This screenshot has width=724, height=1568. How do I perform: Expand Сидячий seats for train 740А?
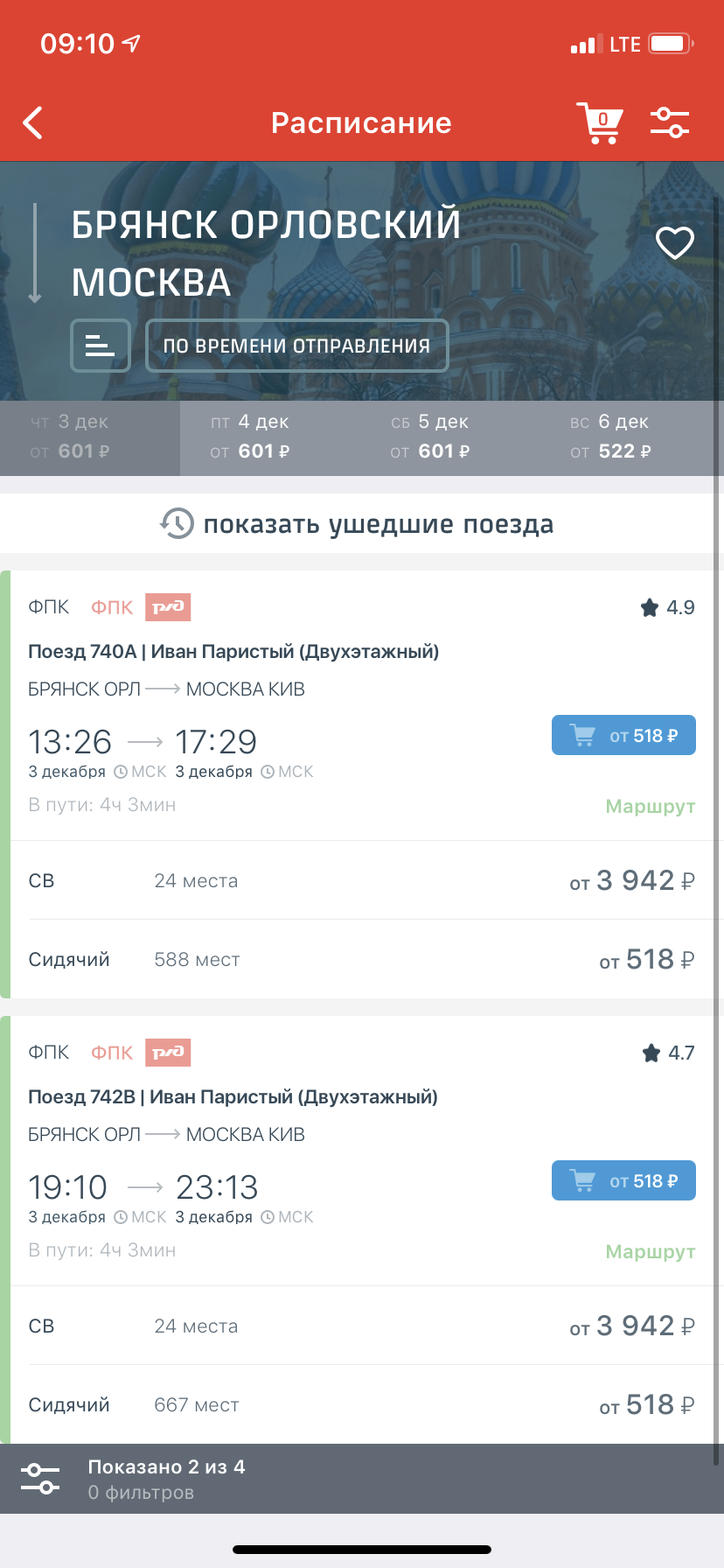[x=362, y=960]
